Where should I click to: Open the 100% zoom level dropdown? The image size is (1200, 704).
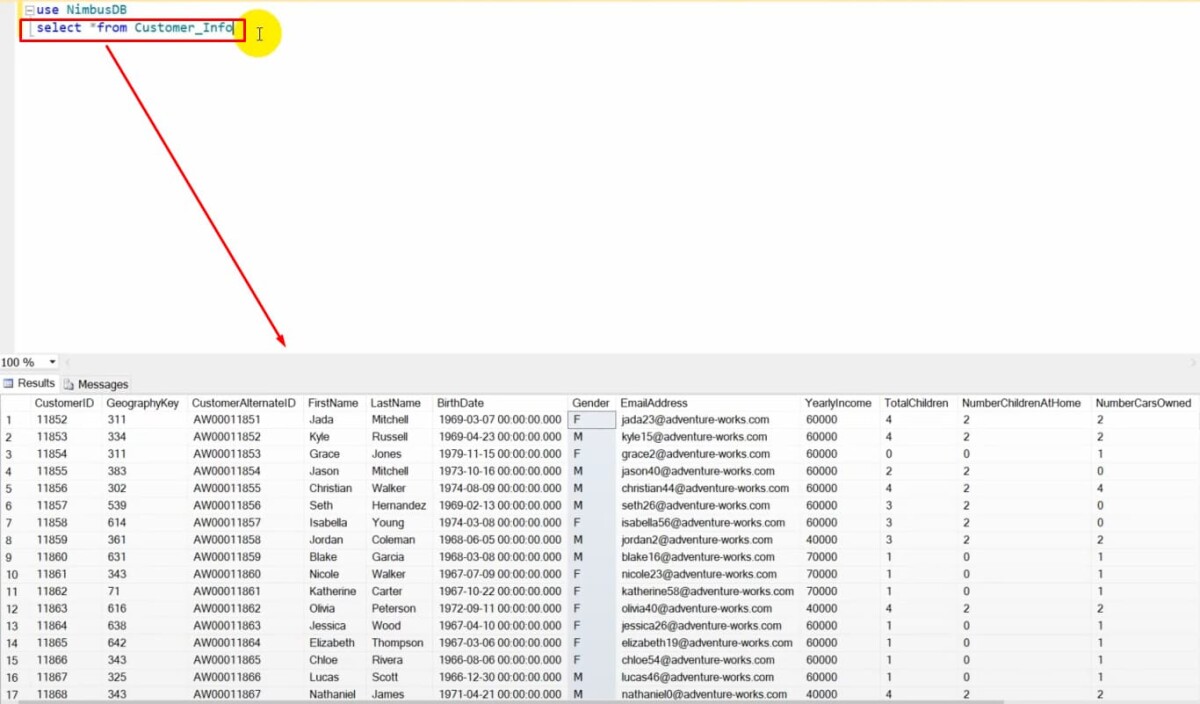tap(52, 362)
